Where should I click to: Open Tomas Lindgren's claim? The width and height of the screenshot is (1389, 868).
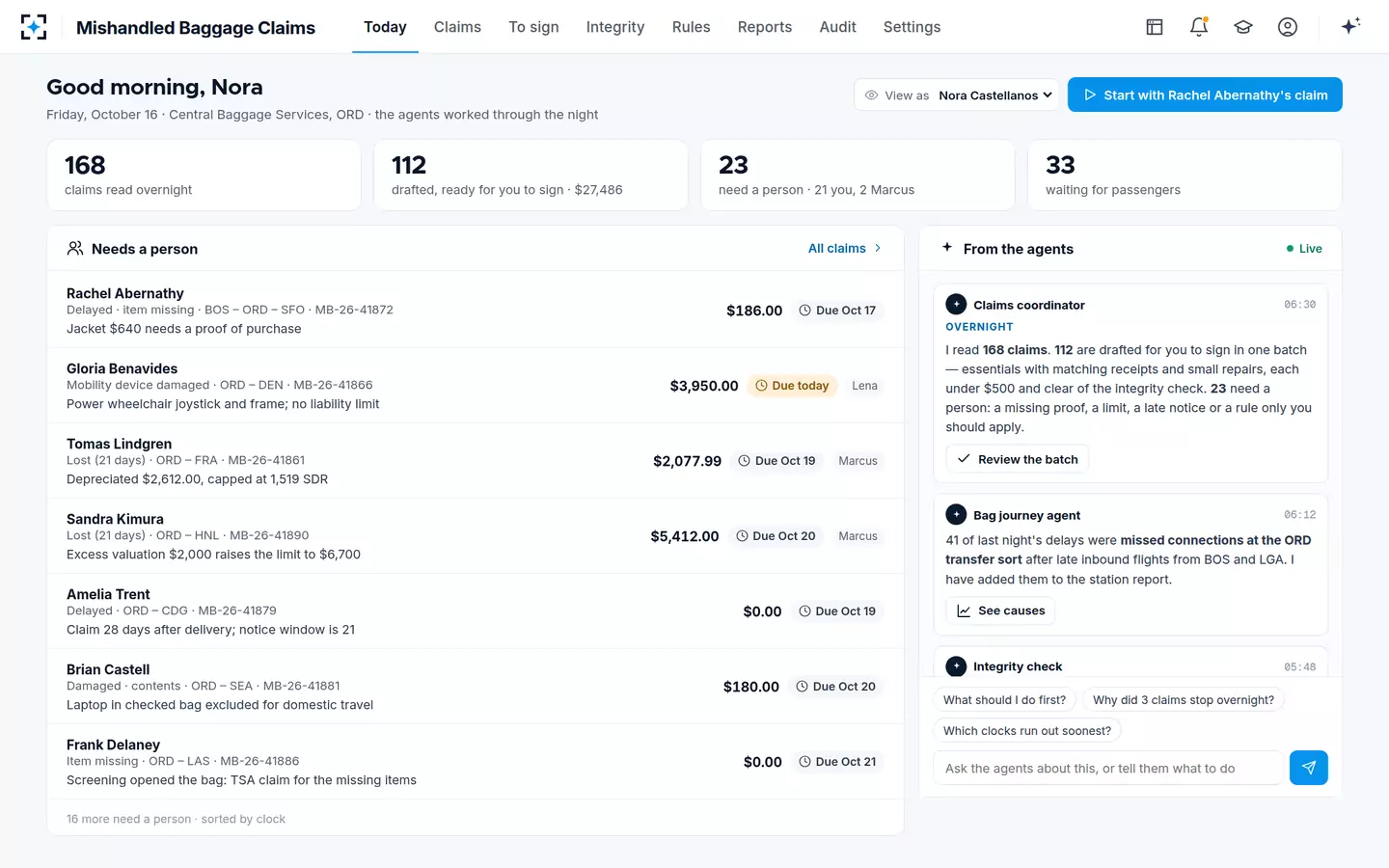coord(476,461)
